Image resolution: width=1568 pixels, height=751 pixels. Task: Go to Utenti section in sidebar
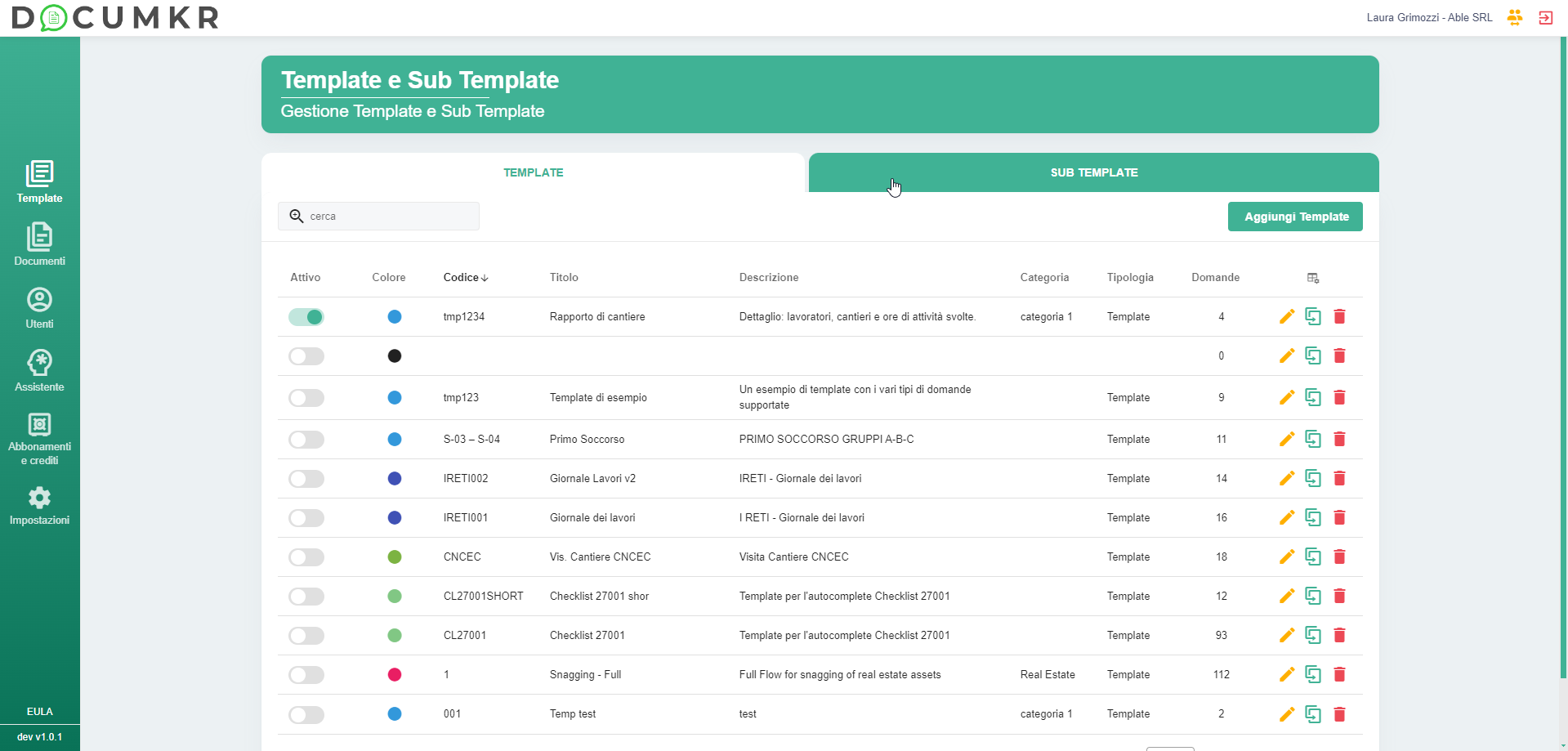39,308
